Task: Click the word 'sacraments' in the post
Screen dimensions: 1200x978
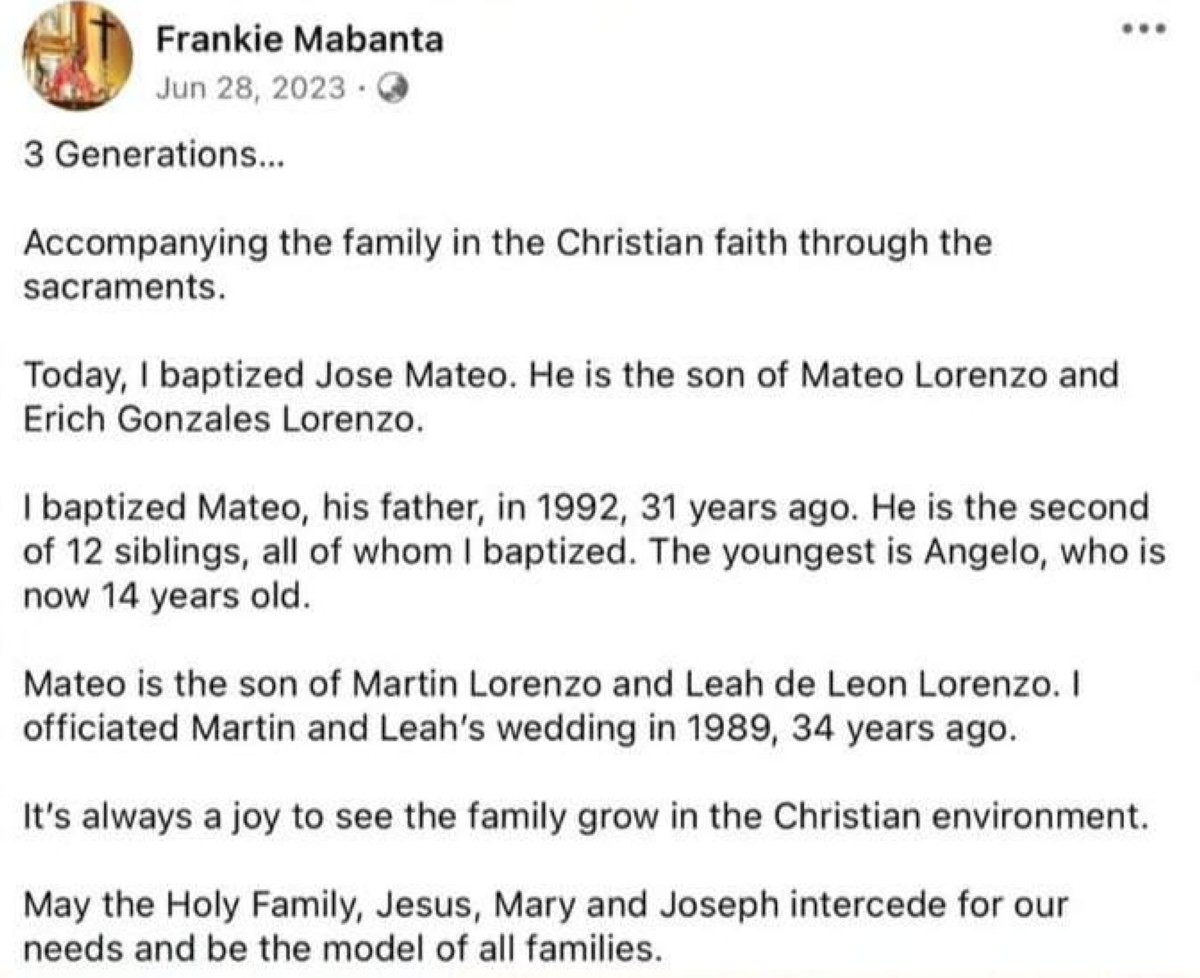Action: tap(115, 288)
